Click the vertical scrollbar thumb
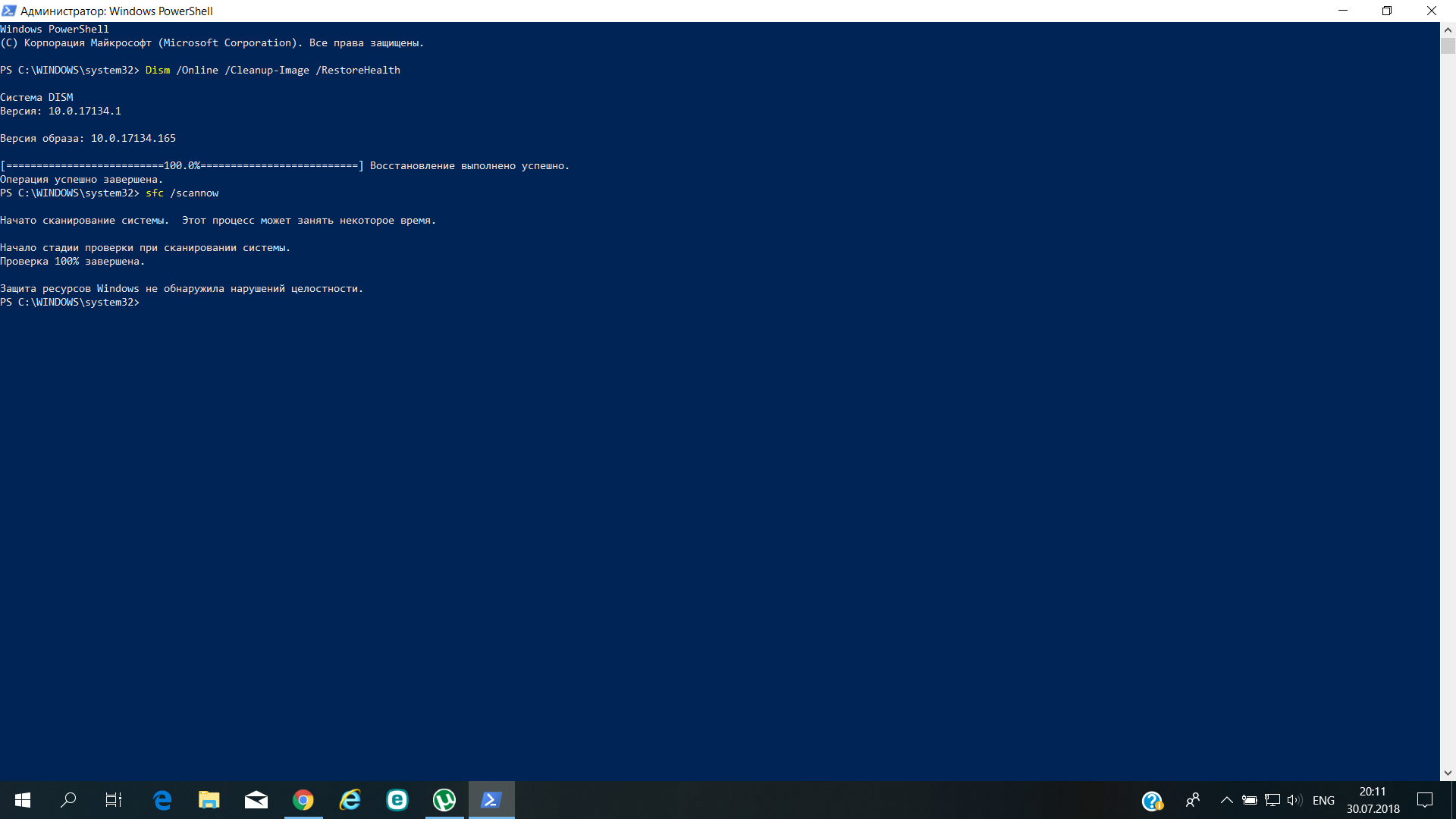 tap(1448, 46)
